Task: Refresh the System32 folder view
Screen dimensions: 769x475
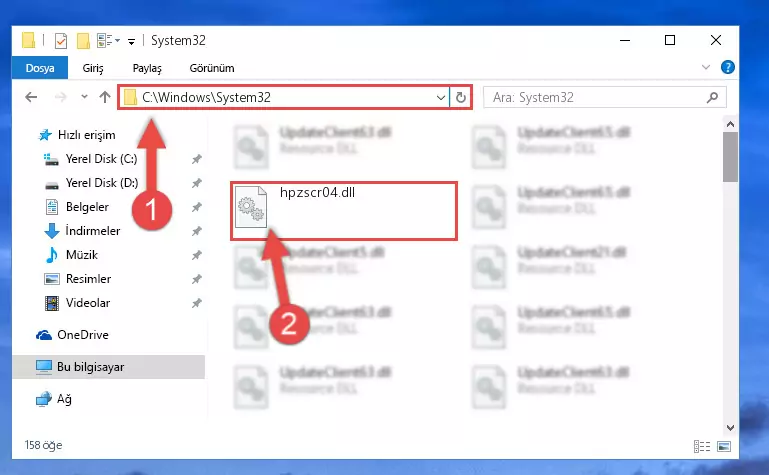Action: [x=461, y=98]
